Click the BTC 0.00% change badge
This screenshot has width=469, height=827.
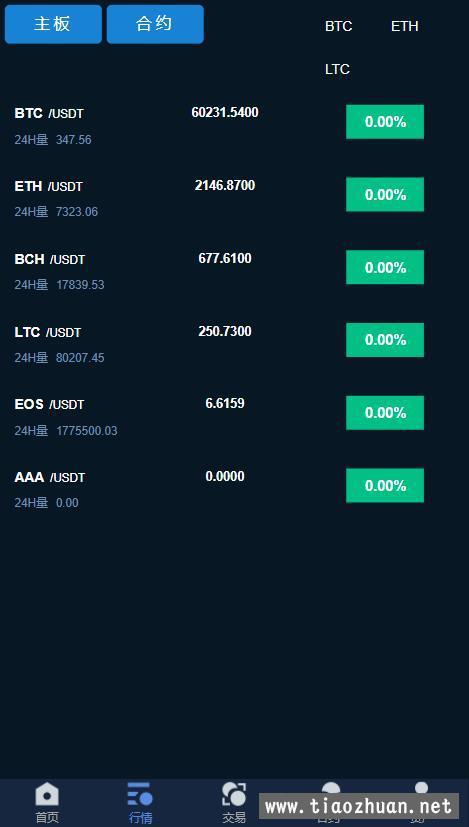pyautogui.click(x=385, y=122)
